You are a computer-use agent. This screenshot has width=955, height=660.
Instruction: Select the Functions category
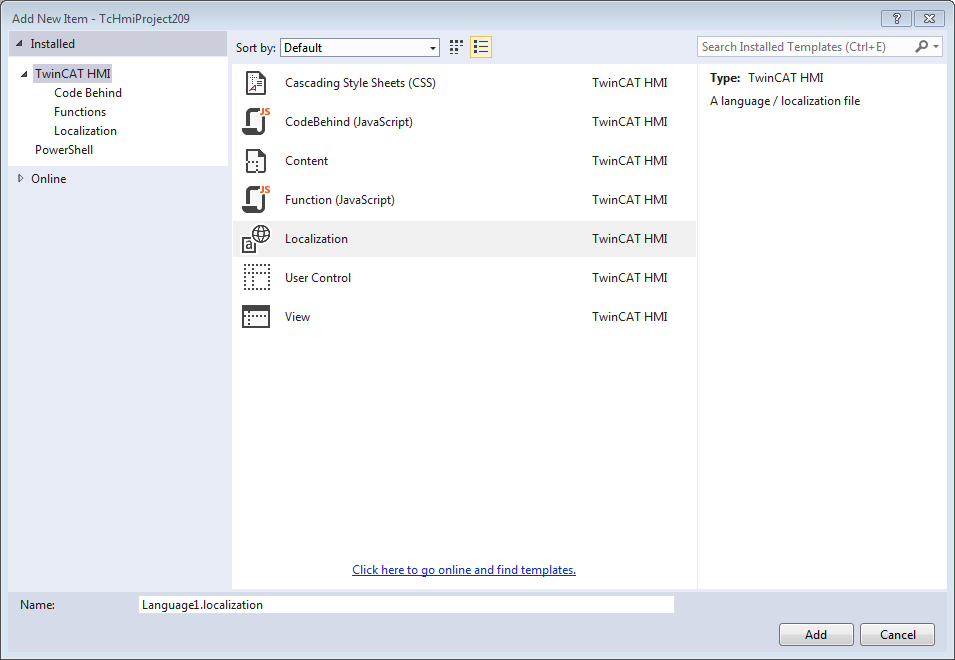coord(80,111)
